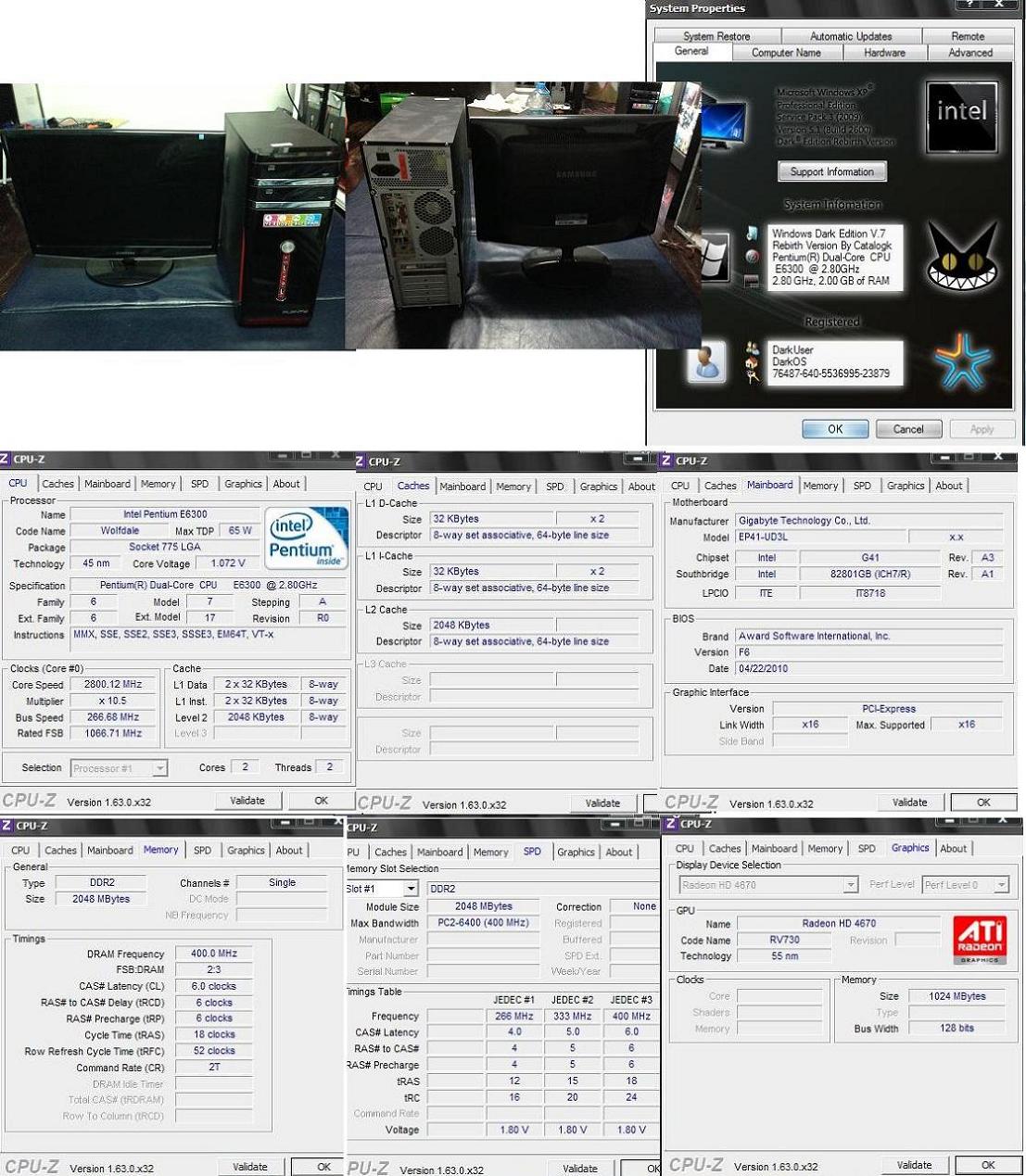Open the CPU tab in the CPU-Z Graphics window
1026x1176 pixels.
684,849
